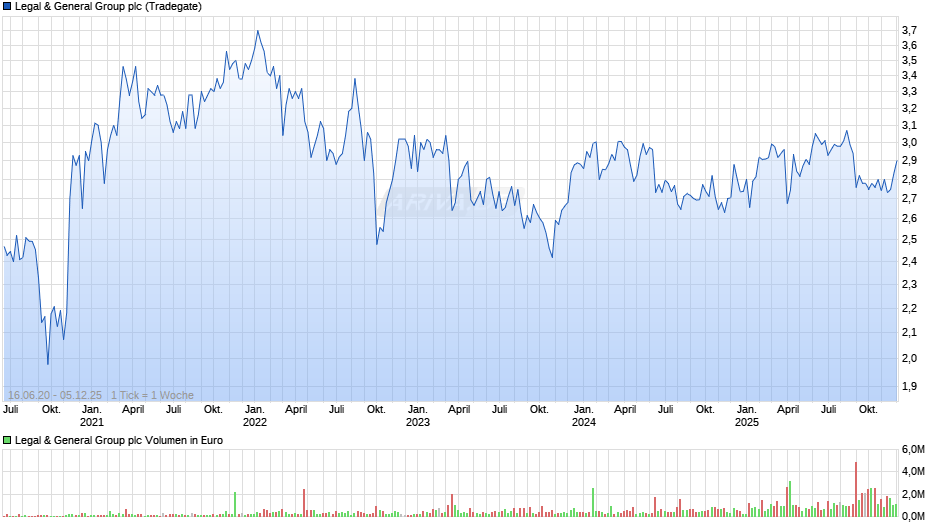940x526 pixels.
Task: Click the 2,0M volume axis value
Action: (x=913, y=494)
